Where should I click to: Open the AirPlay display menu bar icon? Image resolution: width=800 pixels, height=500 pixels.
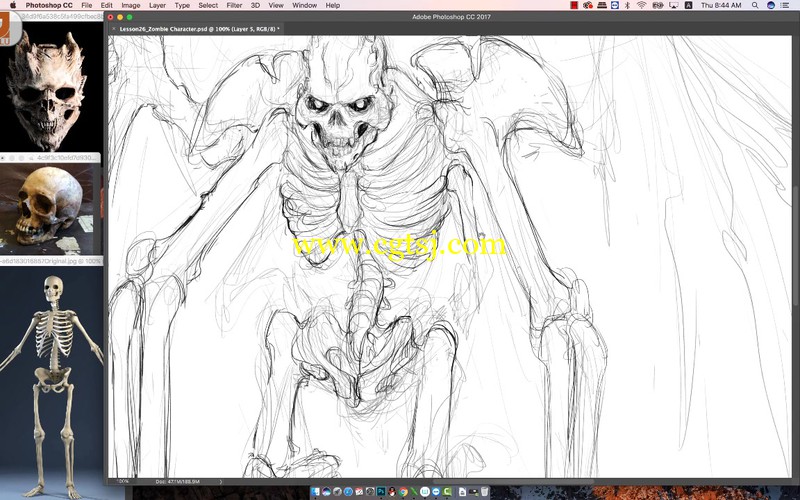point(673,5)
